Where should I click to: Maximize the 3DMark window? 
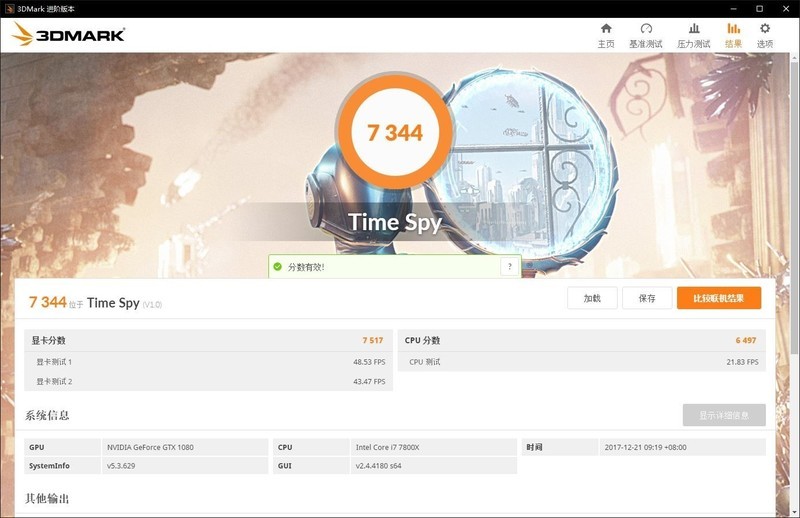point(759,9)
